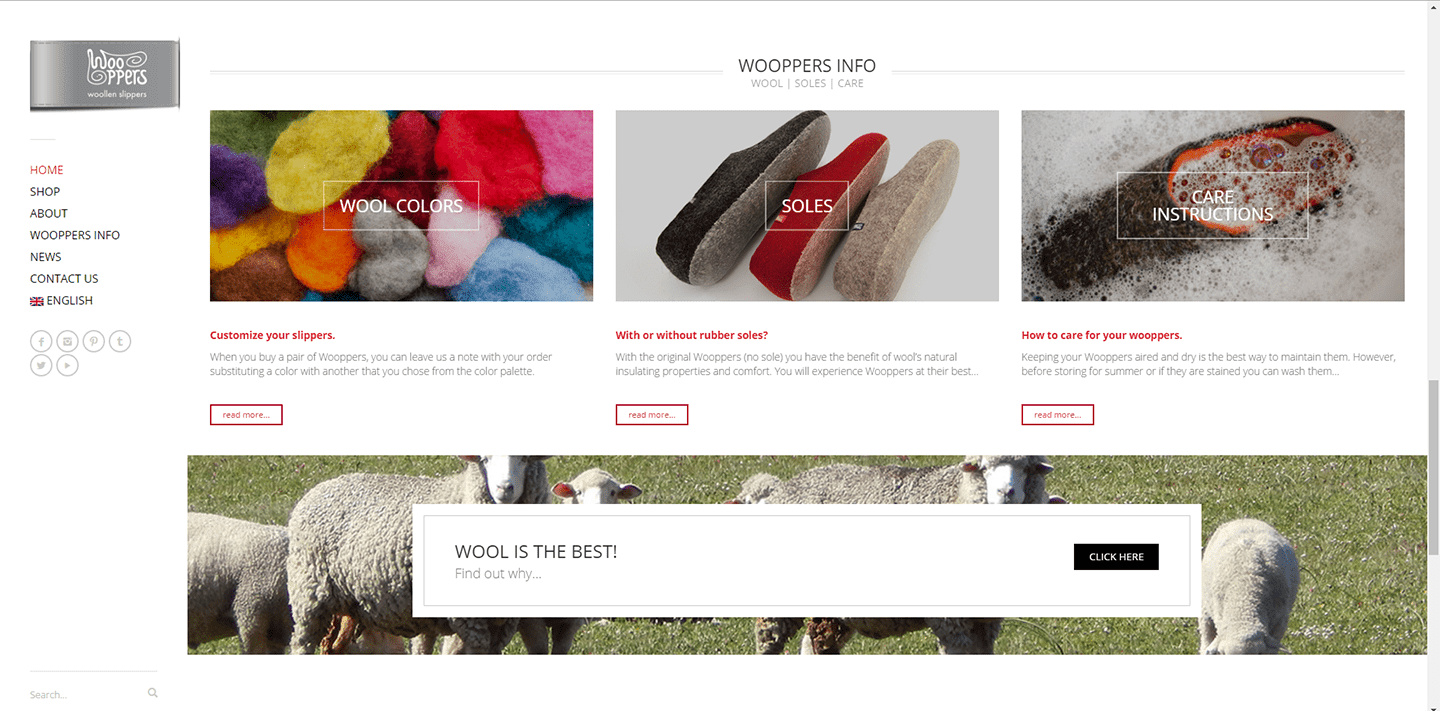The image size is (1440, 711).
Task: Click the Search input field
Action: (x=86, y=694)
